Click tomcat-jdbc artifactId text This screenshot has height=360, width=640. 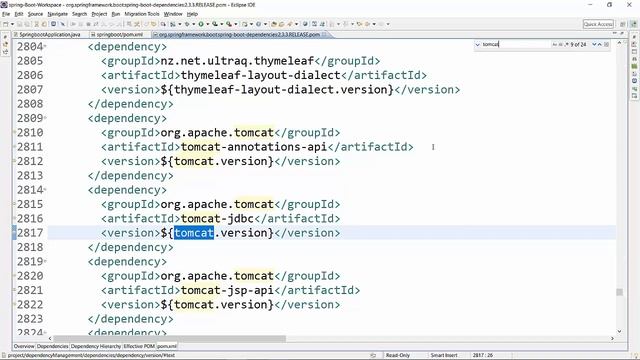click(217, 219)
